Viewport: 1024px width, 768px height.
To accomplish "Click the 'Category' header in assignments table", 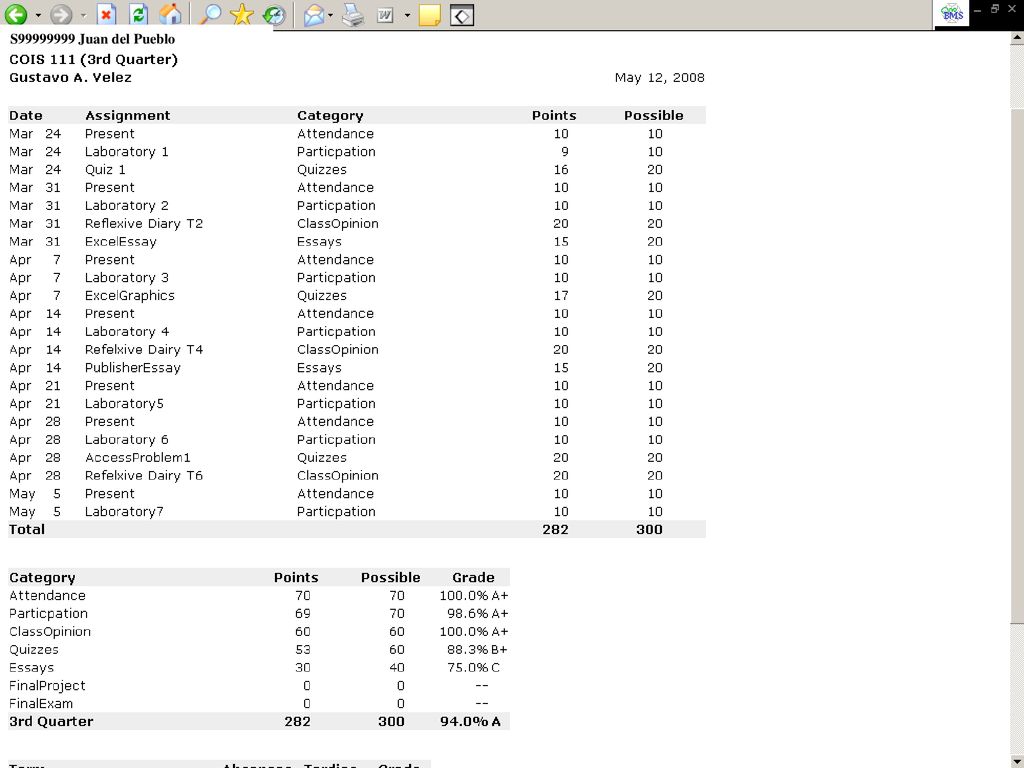I will point(330,116).
